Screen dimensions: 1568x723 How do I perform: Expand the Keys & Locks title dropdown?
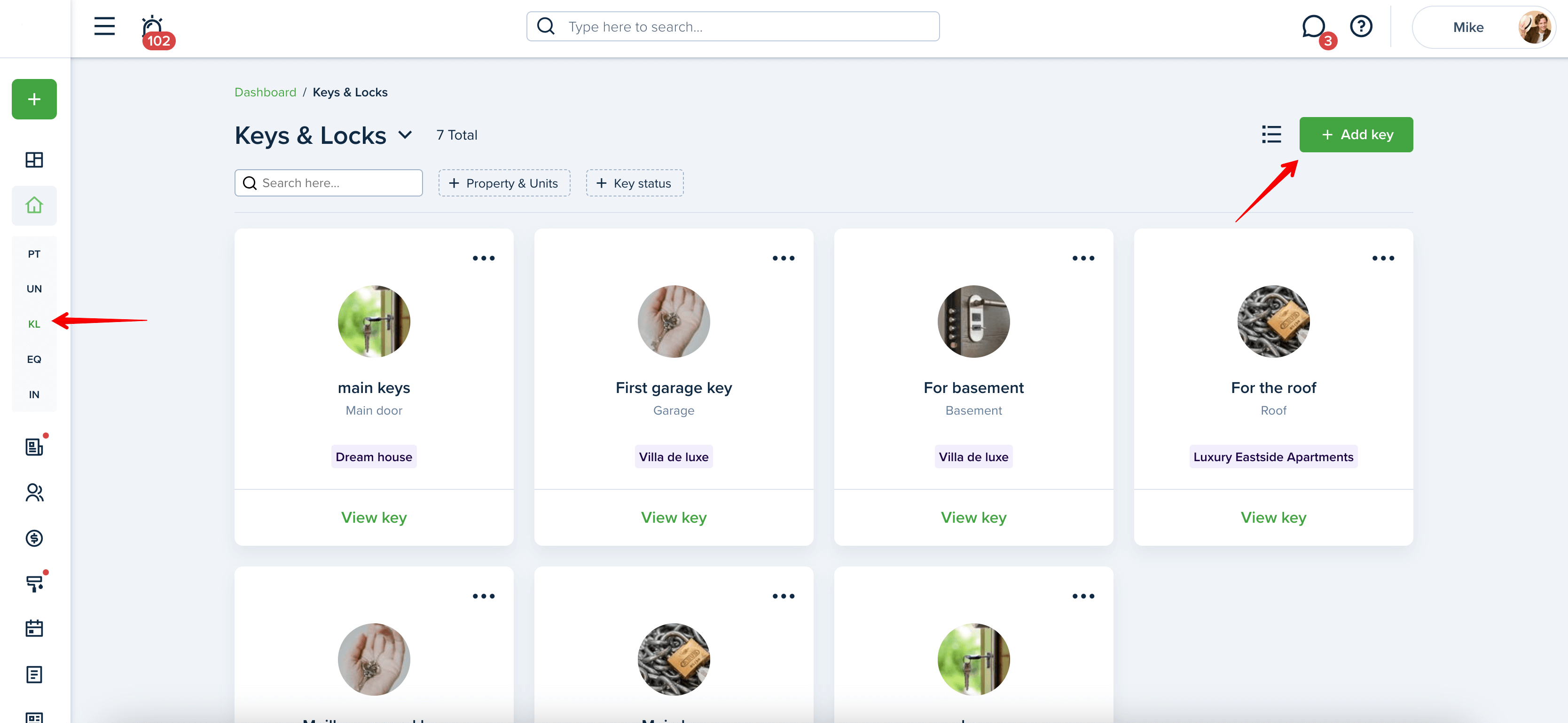pyautogui.click(x=405, y=134)
